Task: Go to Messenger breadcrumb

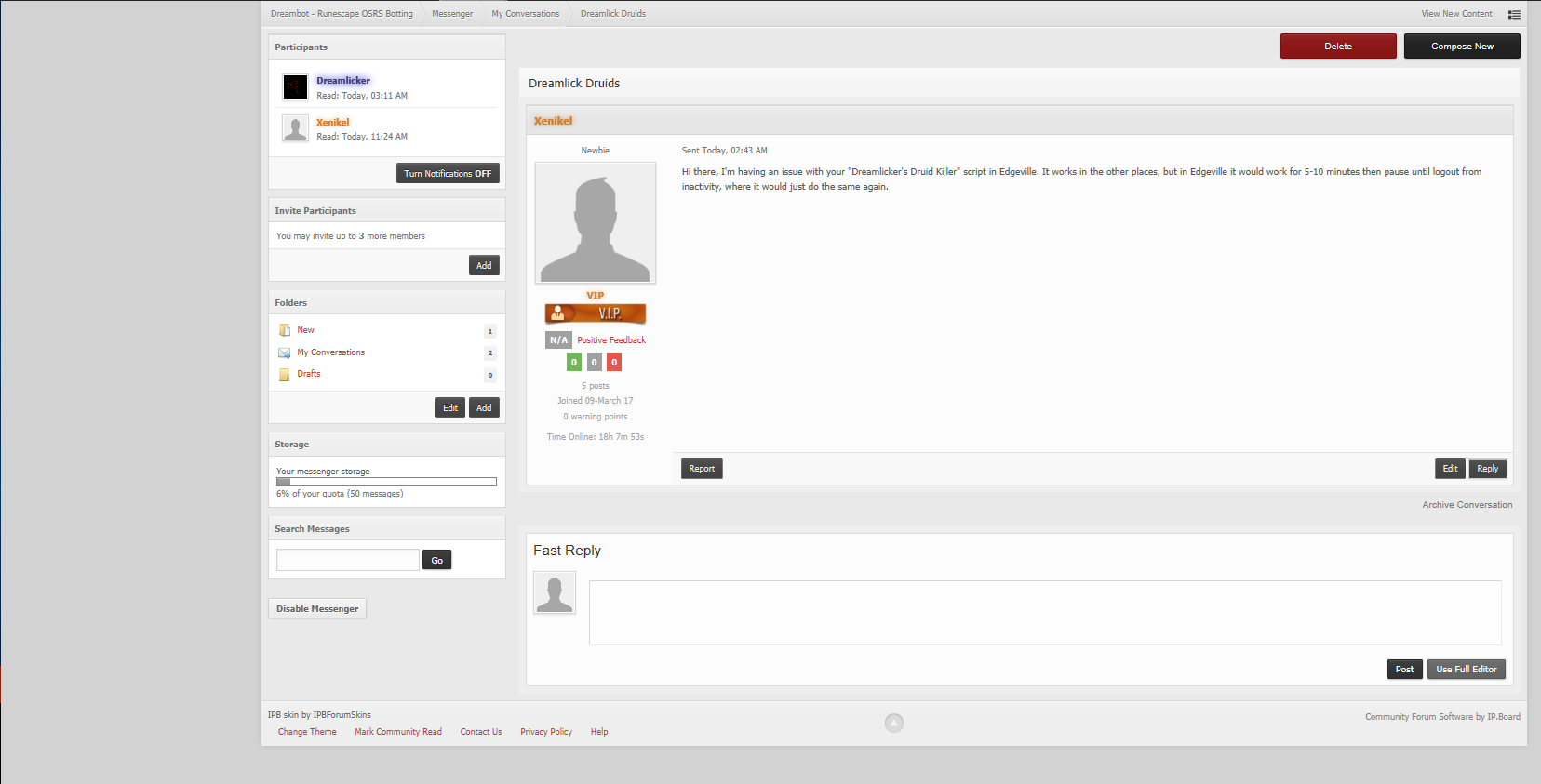Action: (452, 14)
